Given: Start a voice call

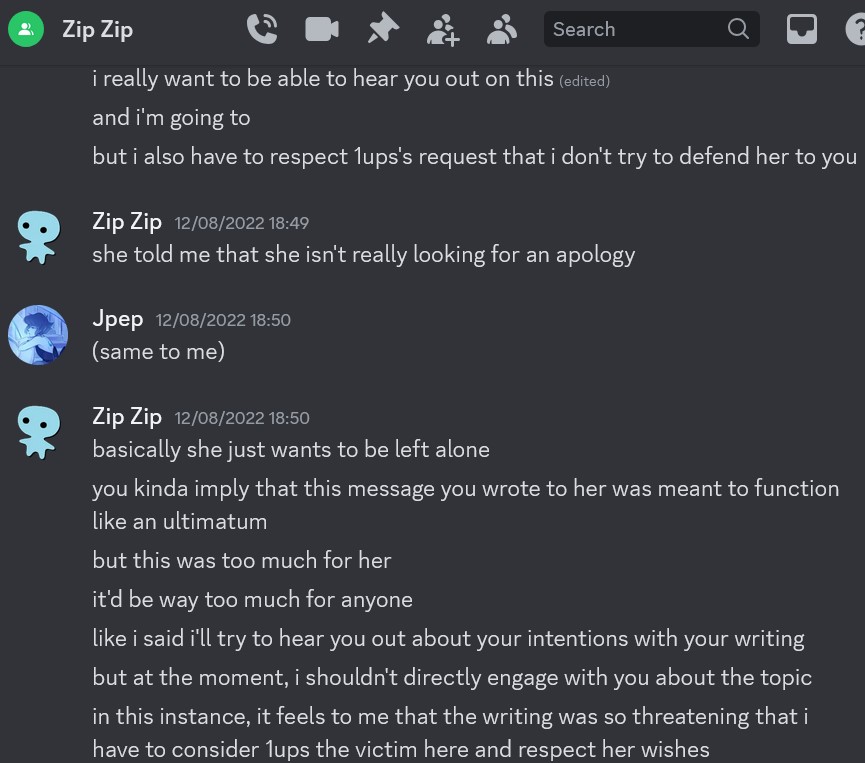Looking at the screenshot, I should pos(262,29).
